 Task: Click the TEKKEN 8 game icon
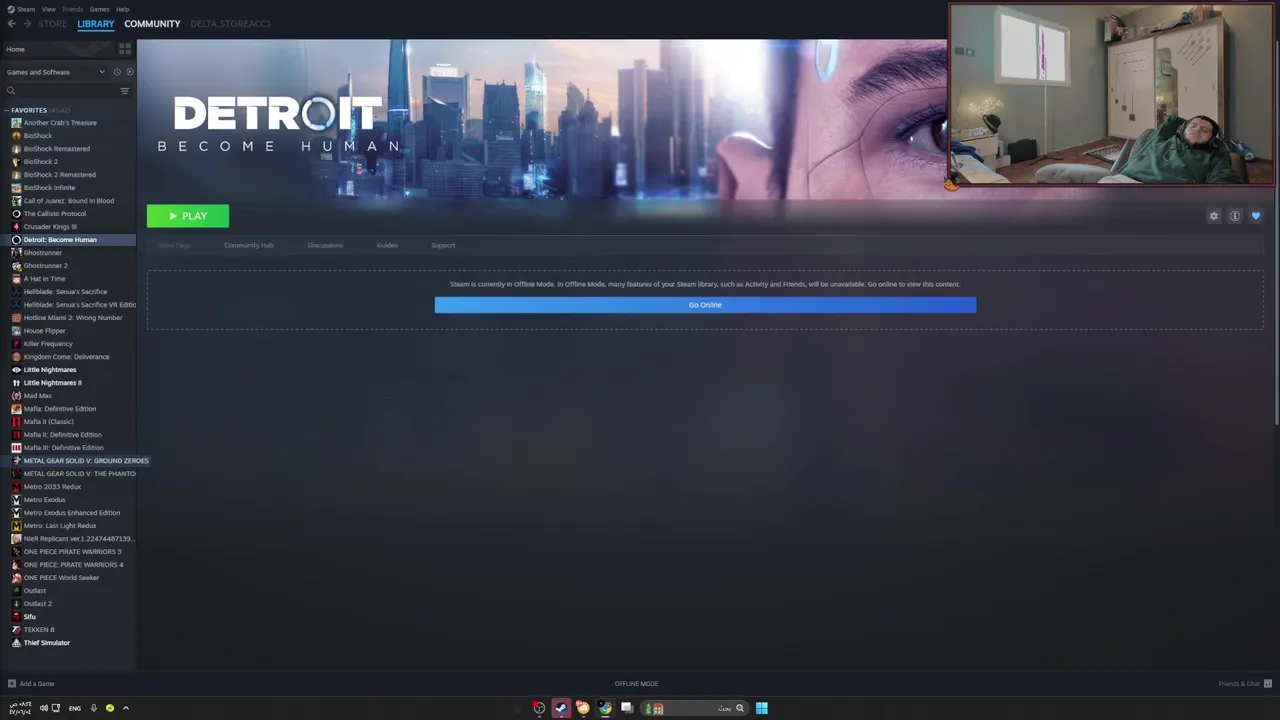coord(16,630)
